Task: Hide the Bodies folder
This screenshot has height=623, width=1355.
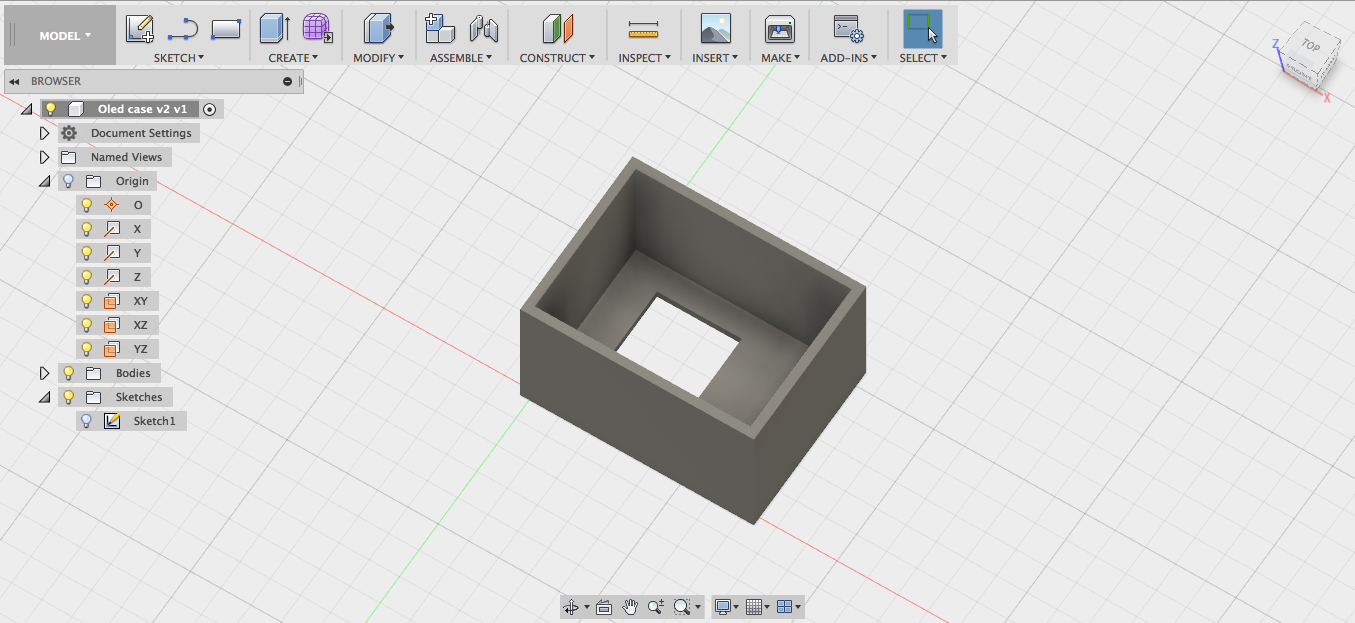Action: pos(68,373)
